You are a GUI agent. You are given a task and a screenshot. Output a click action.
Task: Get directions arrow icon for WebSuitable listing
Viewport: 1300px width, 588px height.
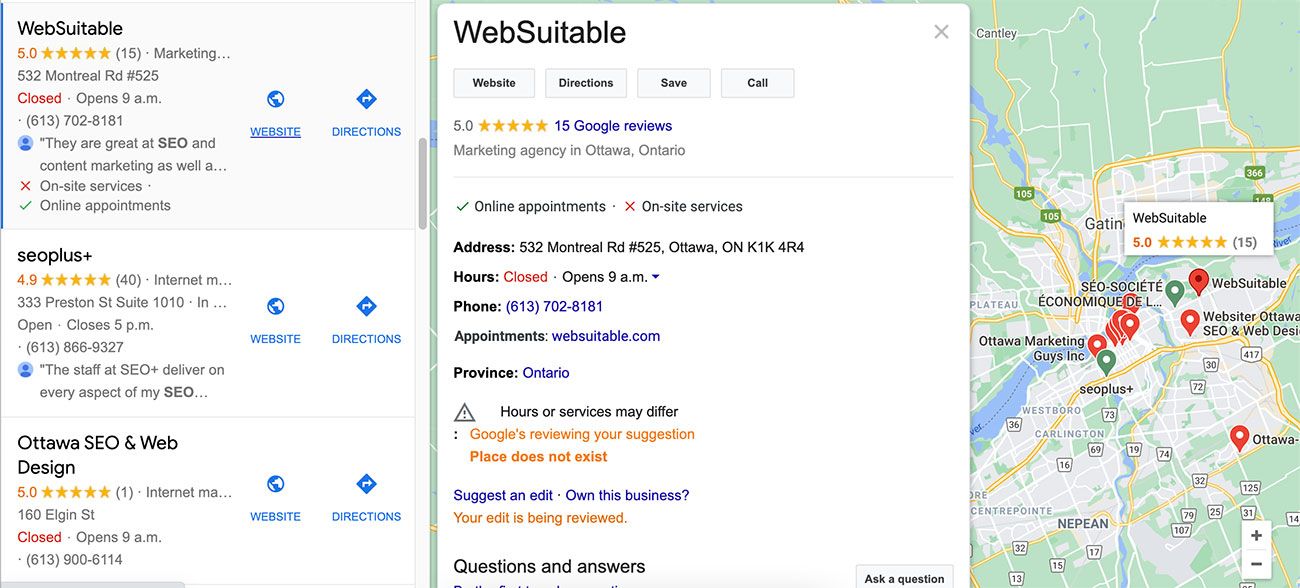[366, 99]
